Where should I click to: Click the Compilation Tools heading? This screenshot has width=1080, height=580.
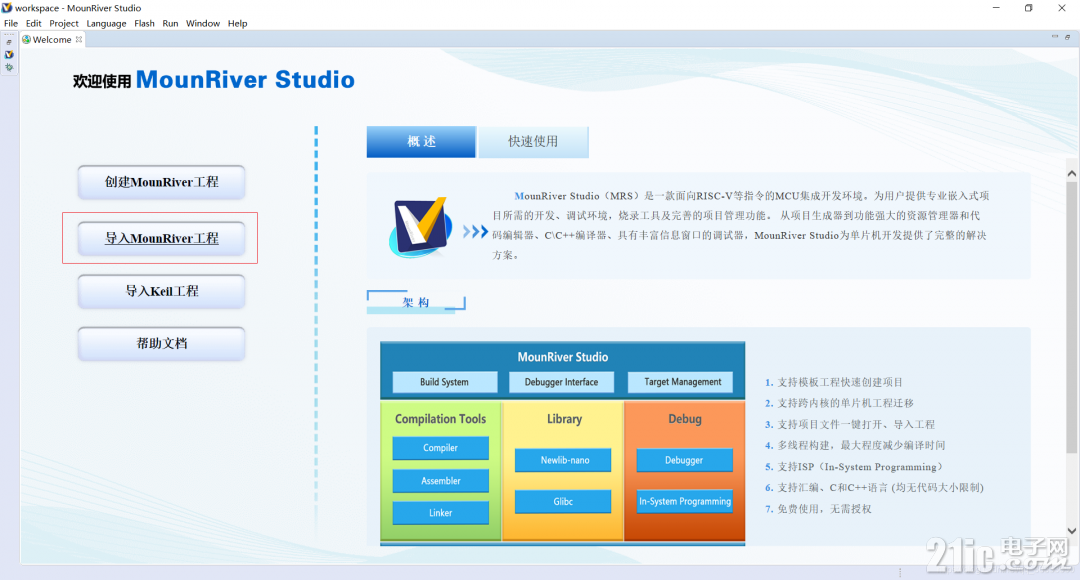(440, 419)
